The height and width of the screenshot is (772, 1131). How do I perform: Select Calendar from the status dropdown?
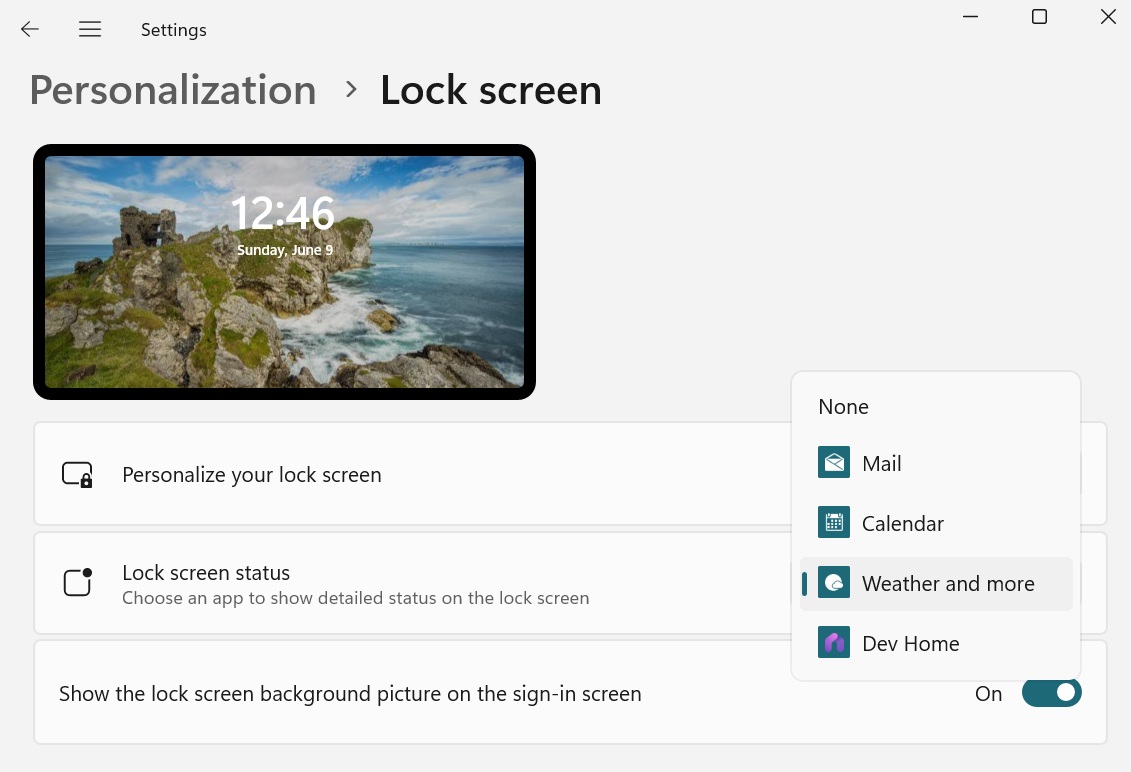point(902,523)
